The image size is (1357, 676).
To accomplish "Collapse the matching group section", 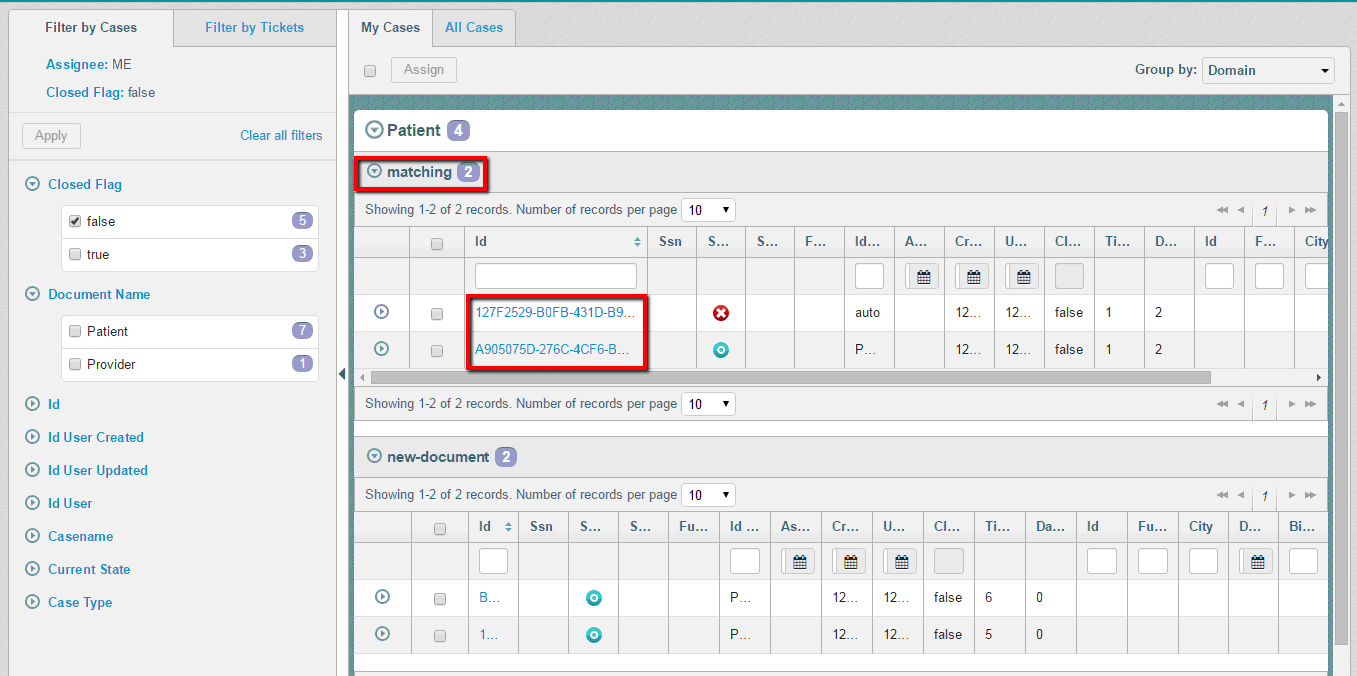I will coord(375,172).
